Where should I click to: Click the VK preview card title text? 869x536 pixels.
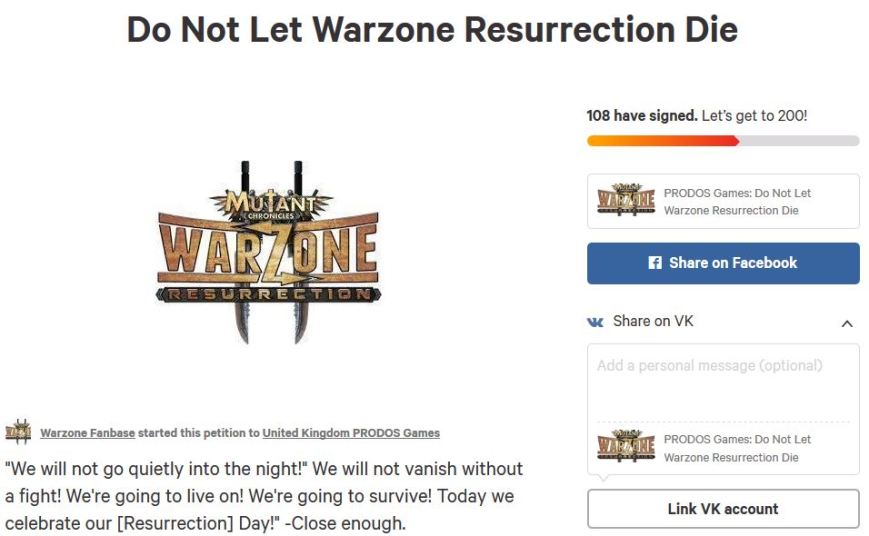[x=737, y=448]
